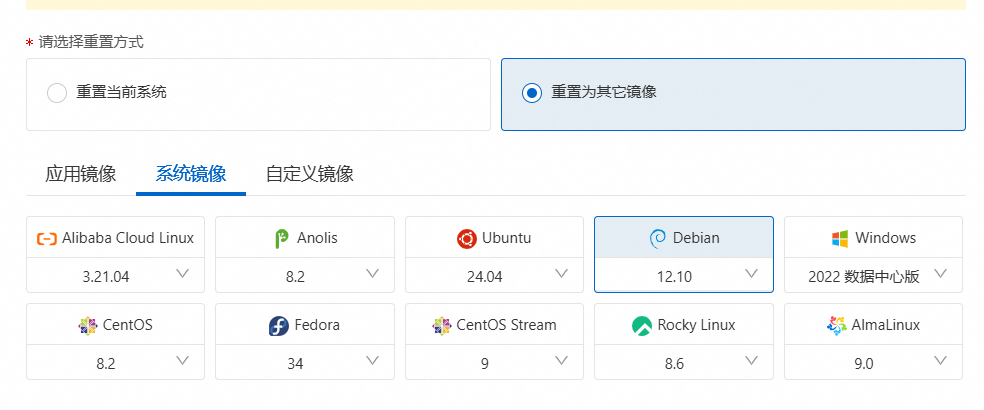Image resolution: width=984 pixels, height=410 pixels.
Task: Choose the CentOS image label
Action: pyautogui.click(x=127, y=325)
